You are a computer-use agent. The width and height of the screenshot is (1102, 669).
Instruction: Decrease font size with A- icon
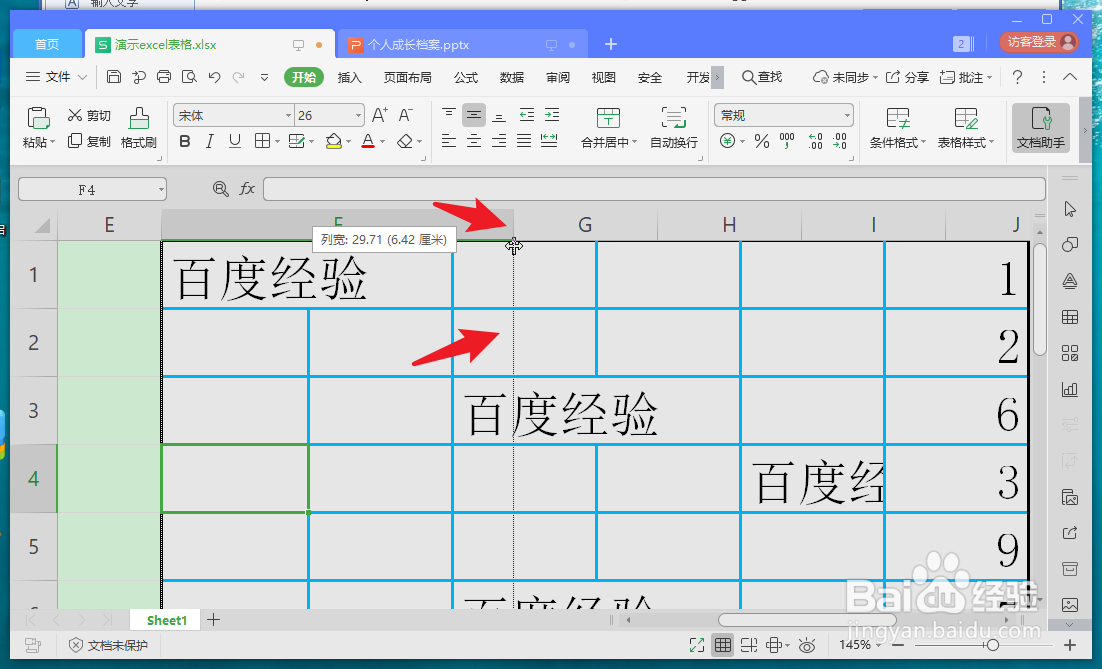406,115
